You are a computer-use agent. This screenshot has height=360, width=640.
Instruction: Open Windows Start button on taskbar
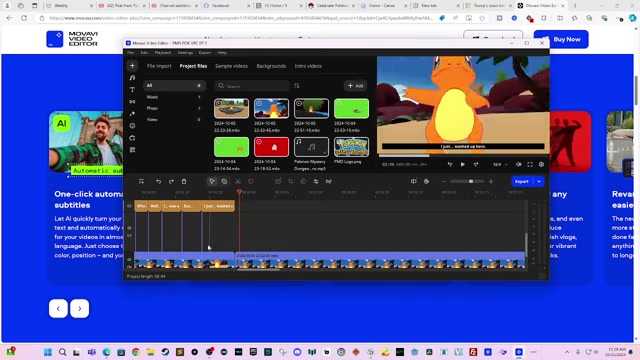pos(48,352)
